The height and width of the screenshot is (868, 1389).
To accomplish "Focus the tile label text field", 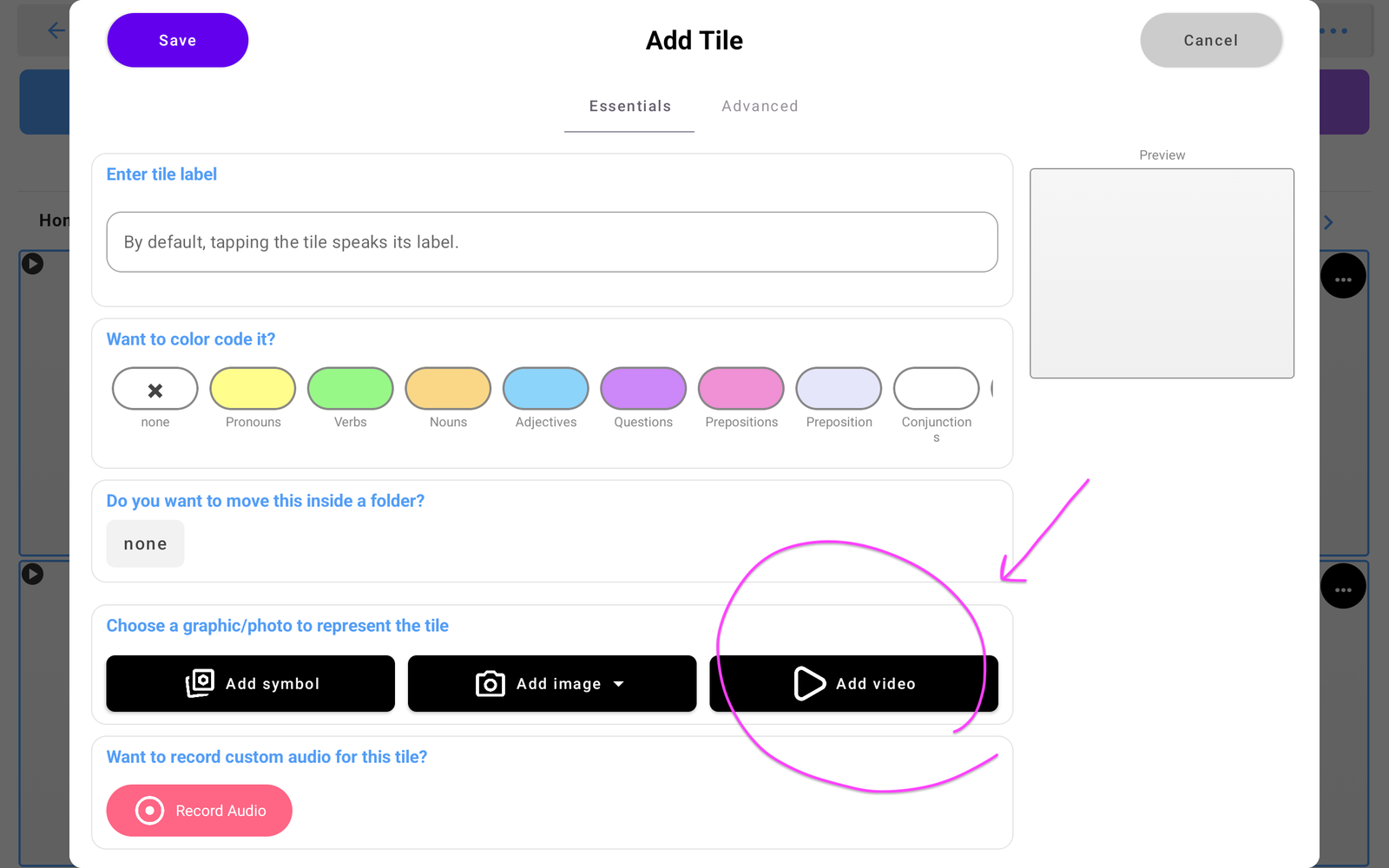I will point(552,242).
